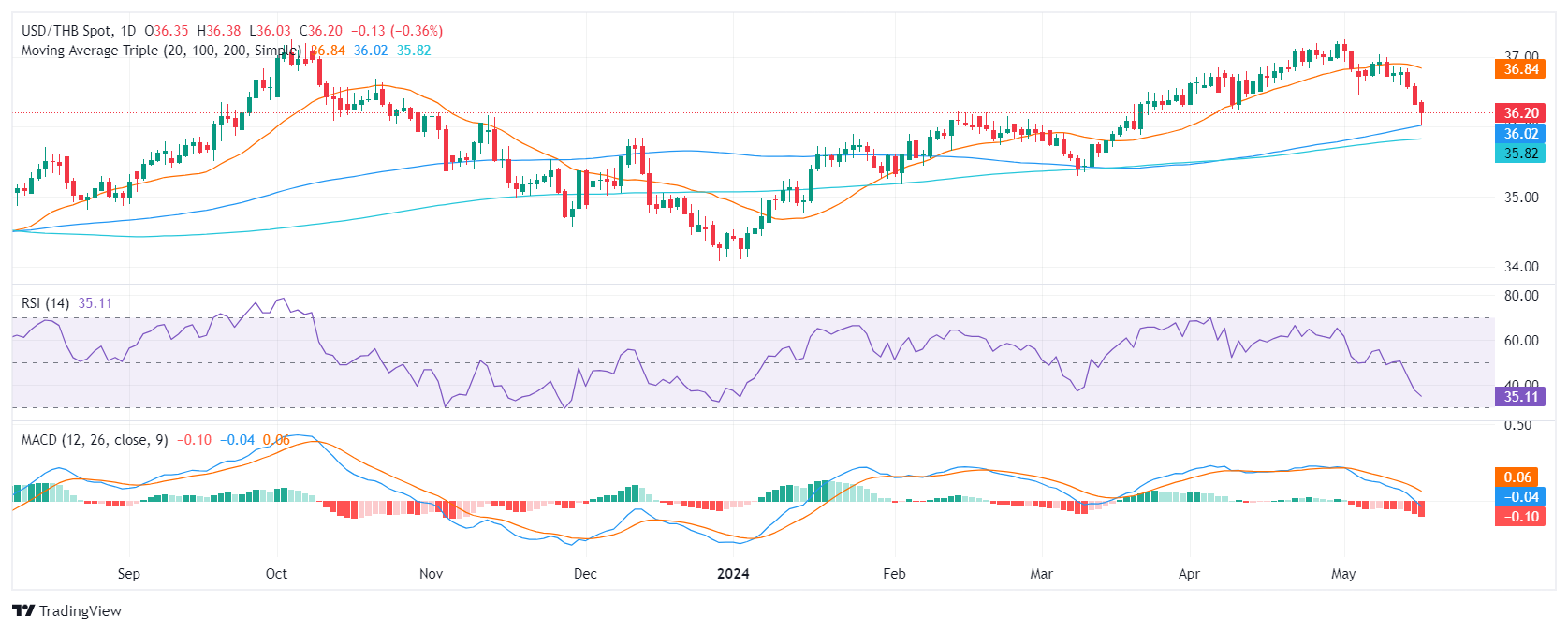Click the purple 35.11 RSI value tag
This screenshot has height=631, width=1568.
(x=1520, y=397)
